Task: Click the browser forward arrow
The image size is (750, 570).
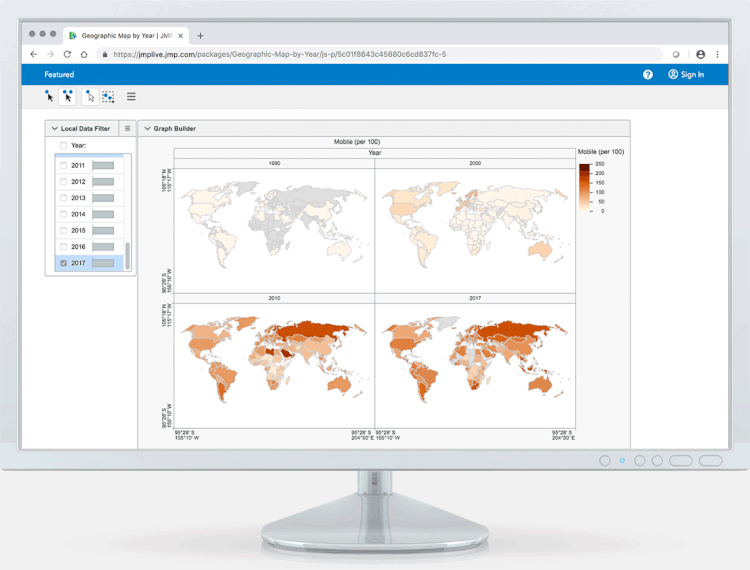Action: click(x=50, y=54)
